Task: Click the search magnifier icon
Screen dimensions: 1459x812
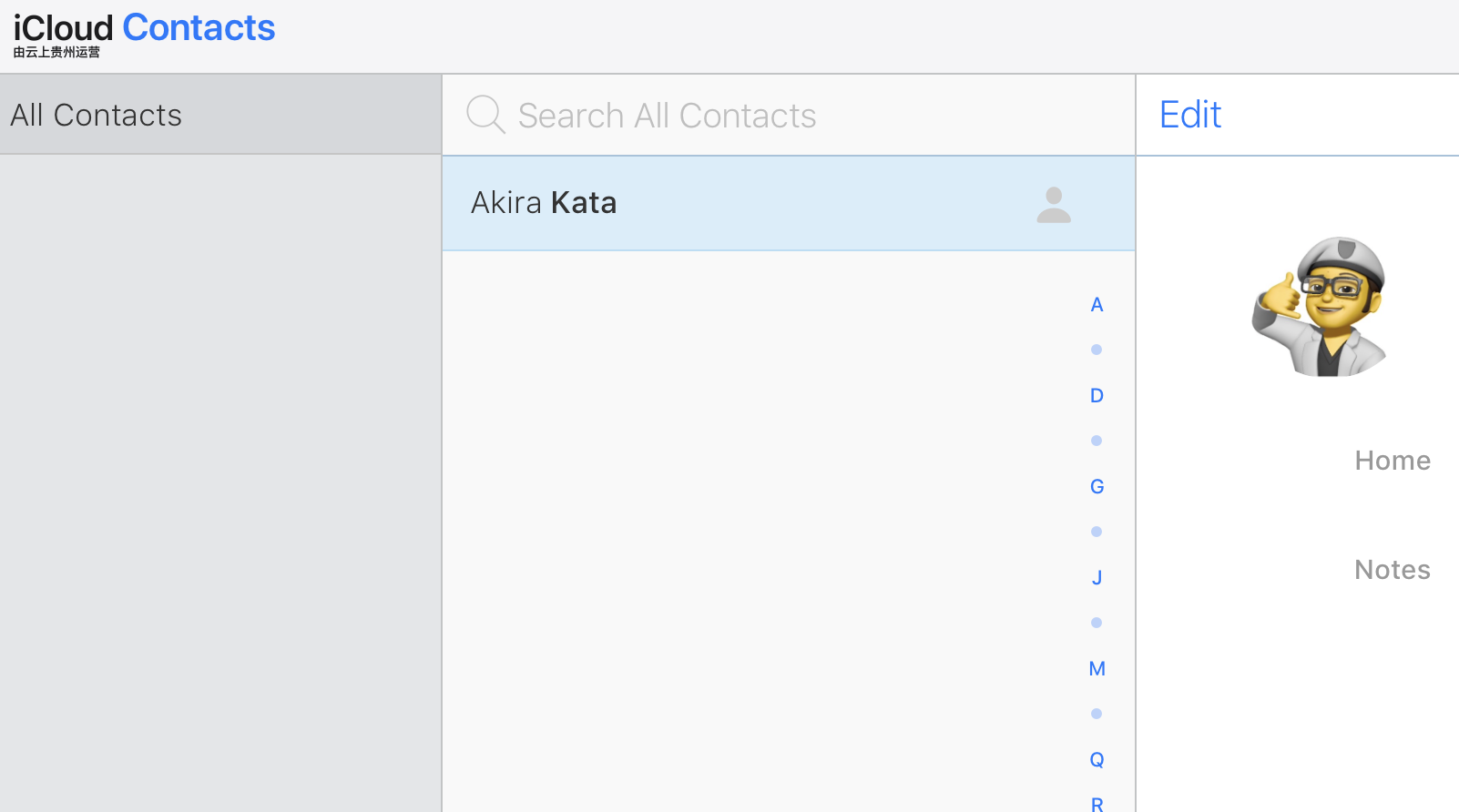Action: 485,115
